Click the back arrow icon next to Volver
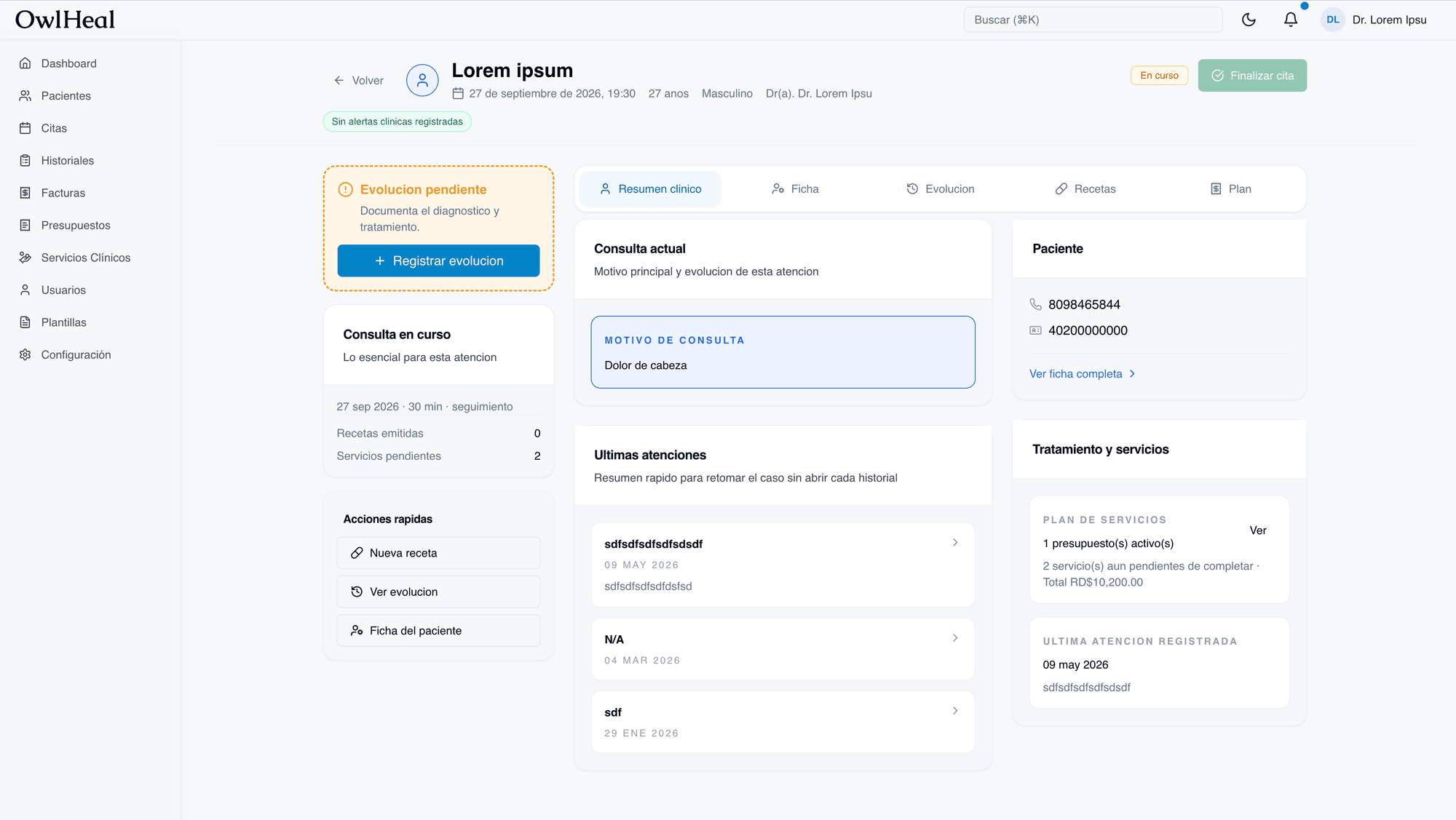This screenshot has width=1456, height=820. (x=339, y=81)
